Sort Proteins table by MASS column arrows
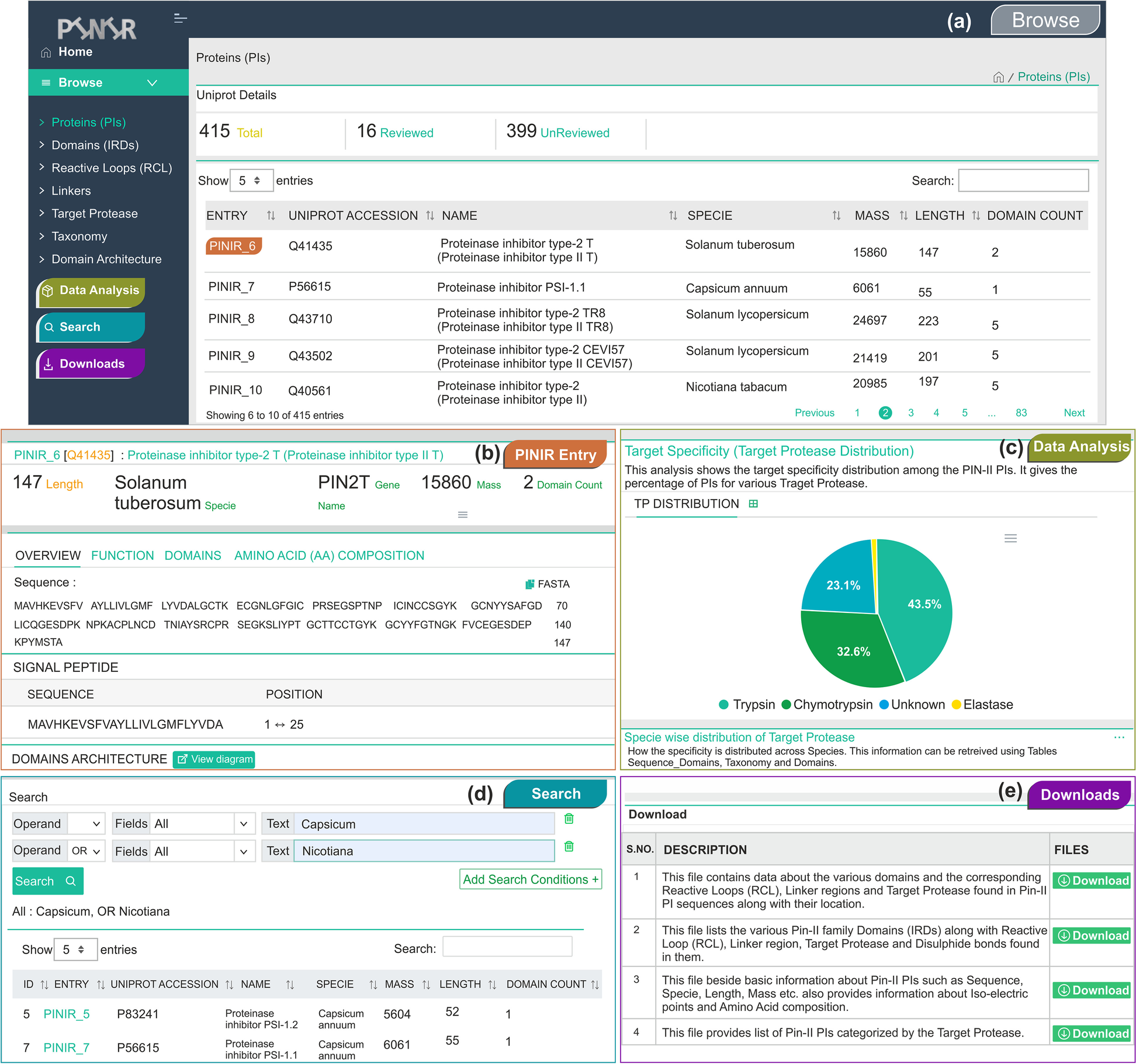1136x1064 pixels. tap(903, 216)
